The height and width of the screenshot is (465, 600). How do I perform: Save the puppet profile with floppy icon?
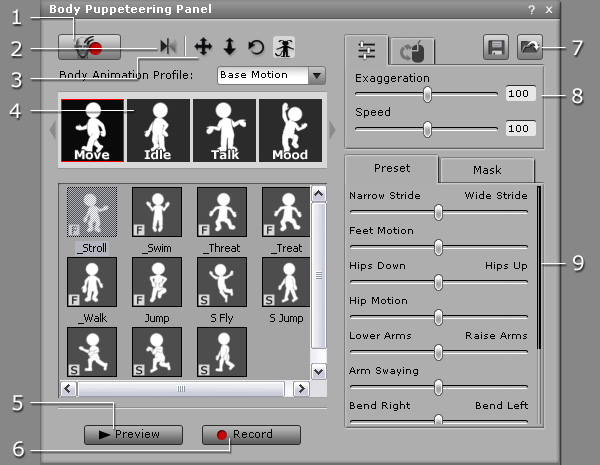coord(496,47)
